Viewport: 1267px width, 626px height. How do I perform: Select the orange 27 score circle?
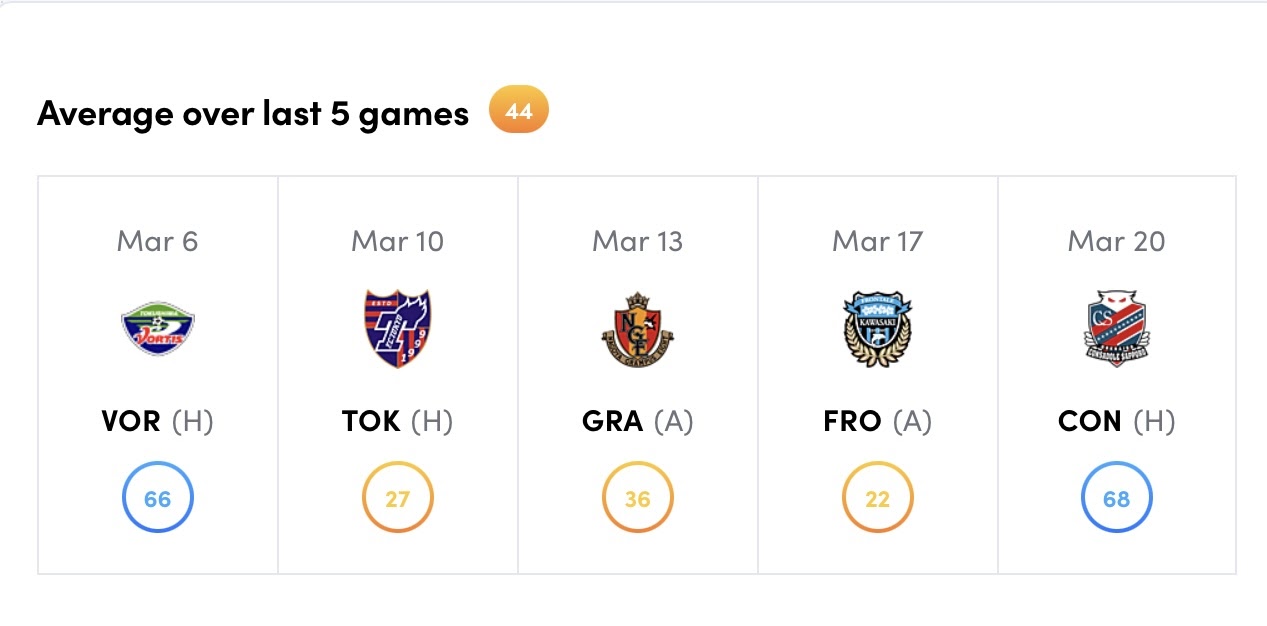coord(397,497)
